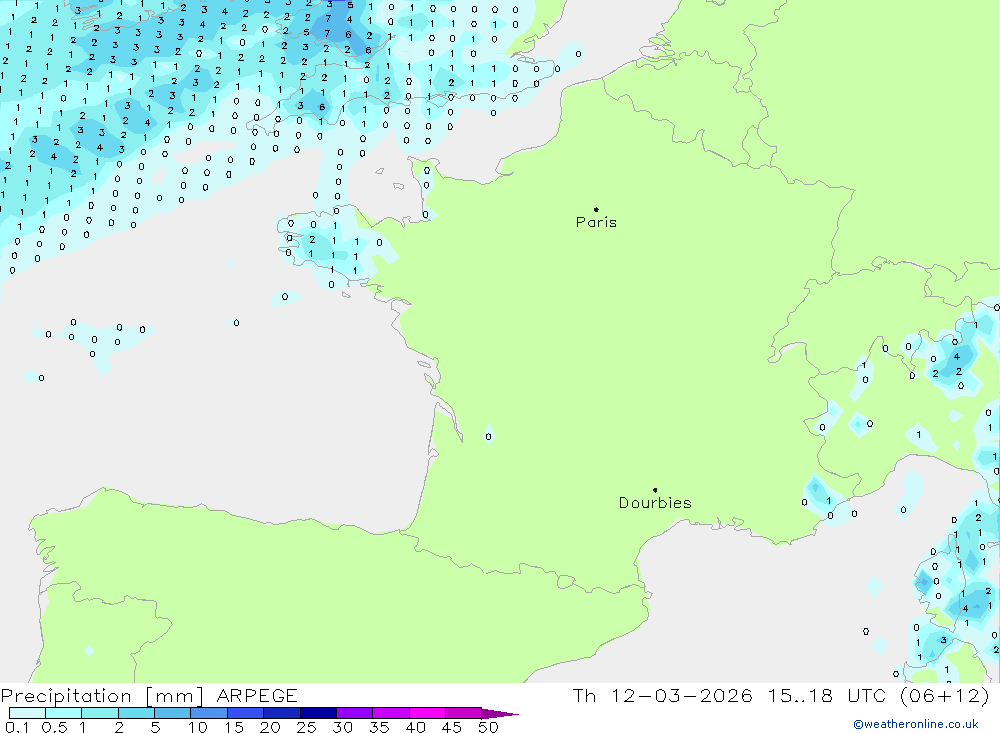The width and height of the screenshot is (1000, 733).
Task: Click the 2–5 mm legend swatch
Action: [x=136, y=713]
